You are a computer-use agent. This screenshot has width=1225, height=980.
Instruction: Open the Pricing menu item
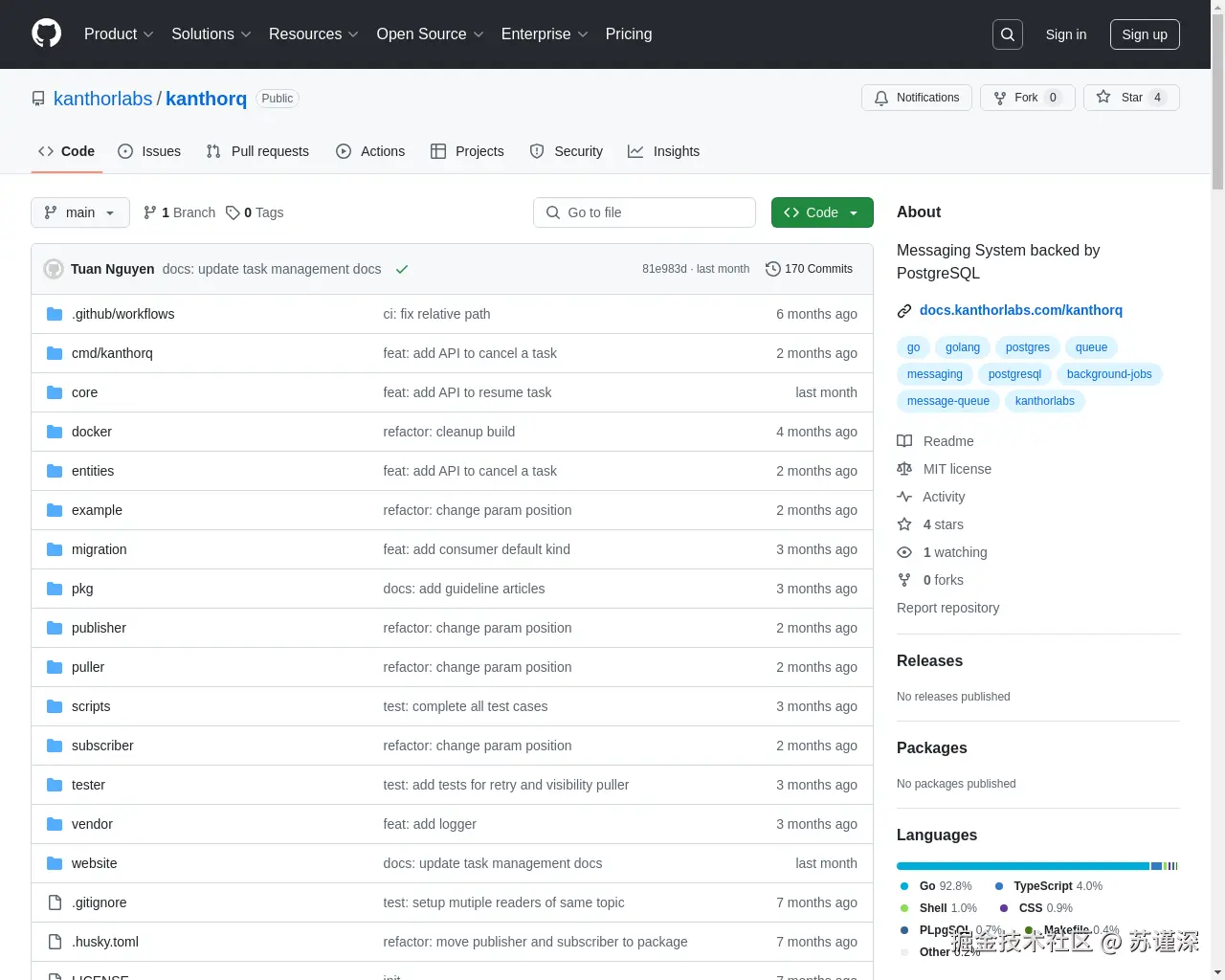coord(629,34)
